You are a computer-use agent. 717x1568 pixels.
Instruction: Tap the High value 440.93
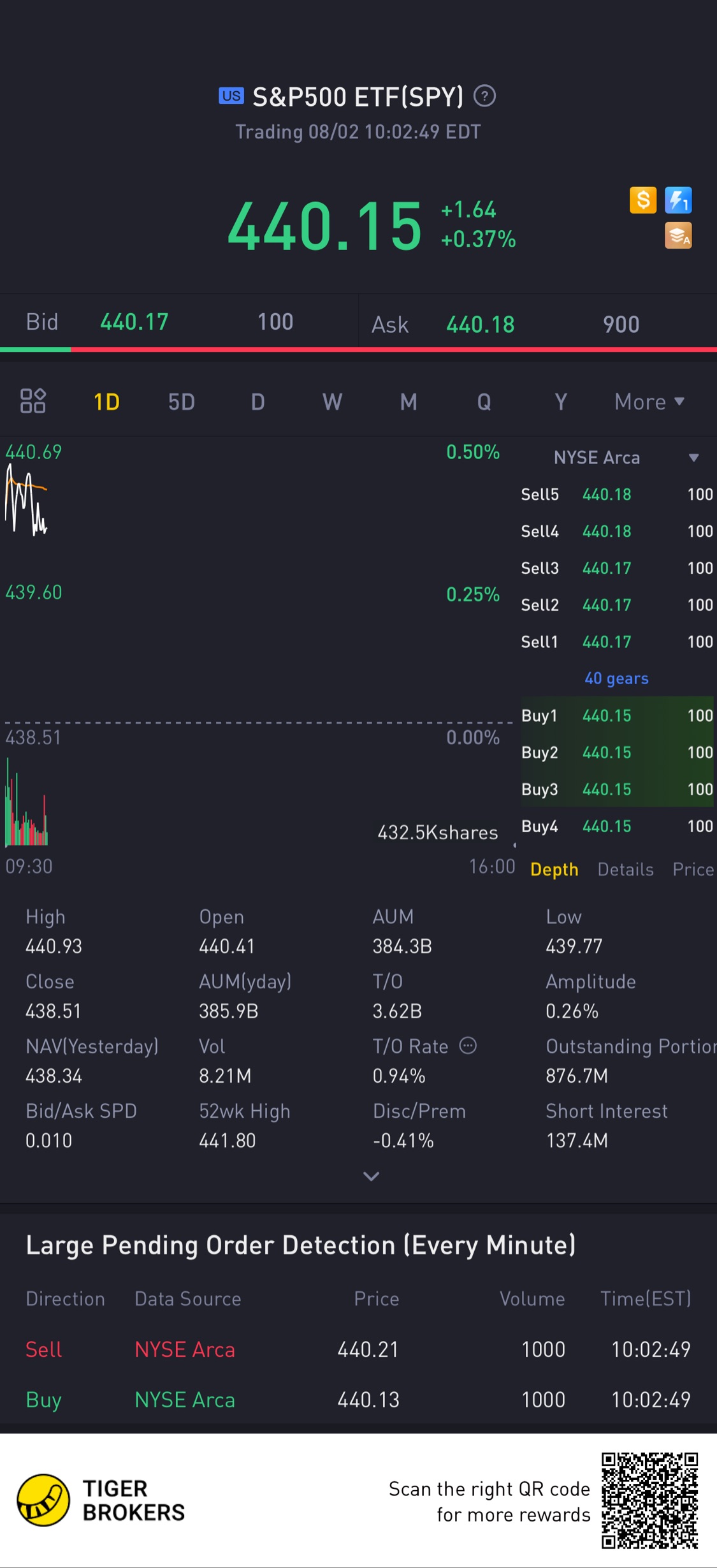54,946
